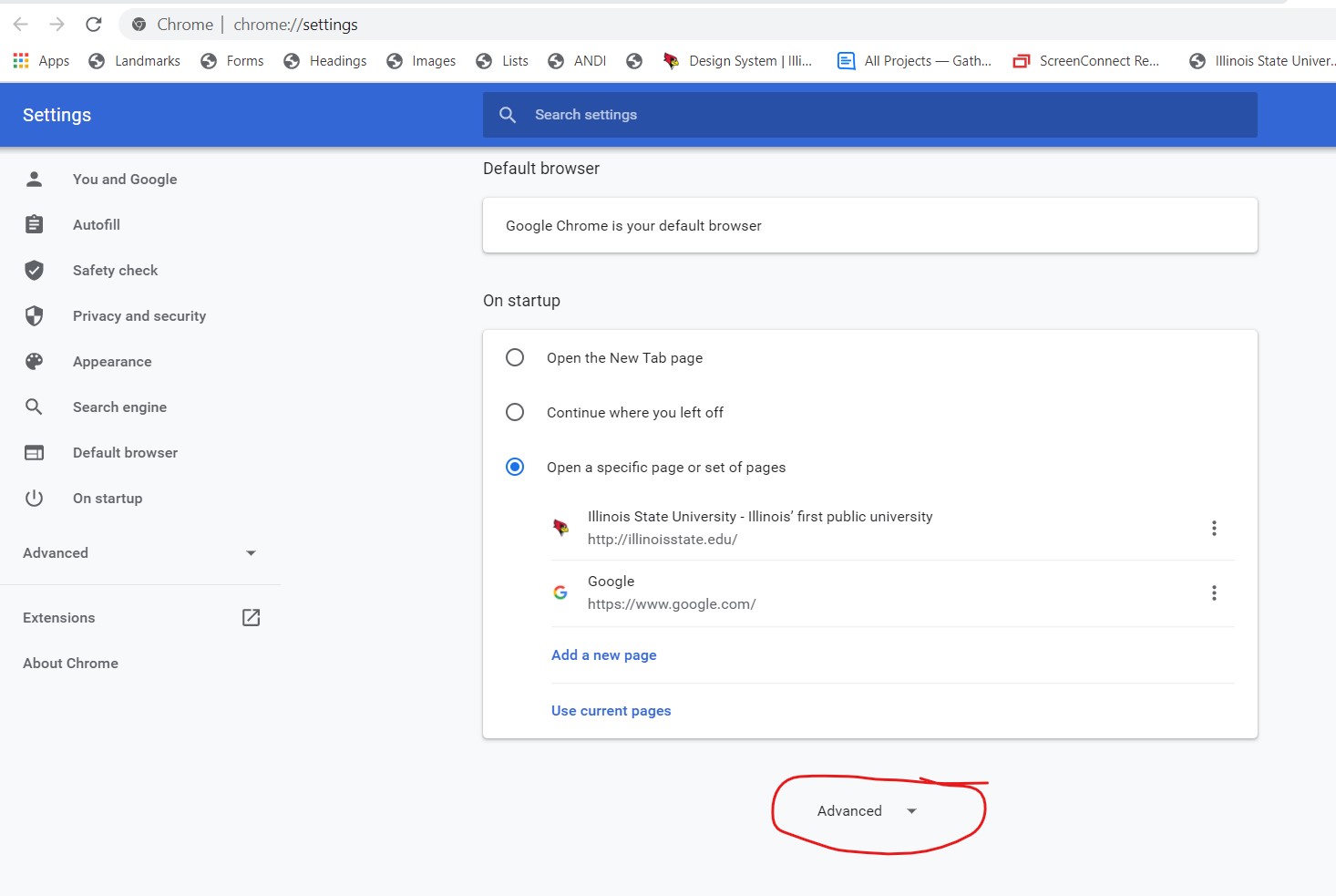
Task: Open more actions for Google startup page
Action: click(x=1214, y=592)
